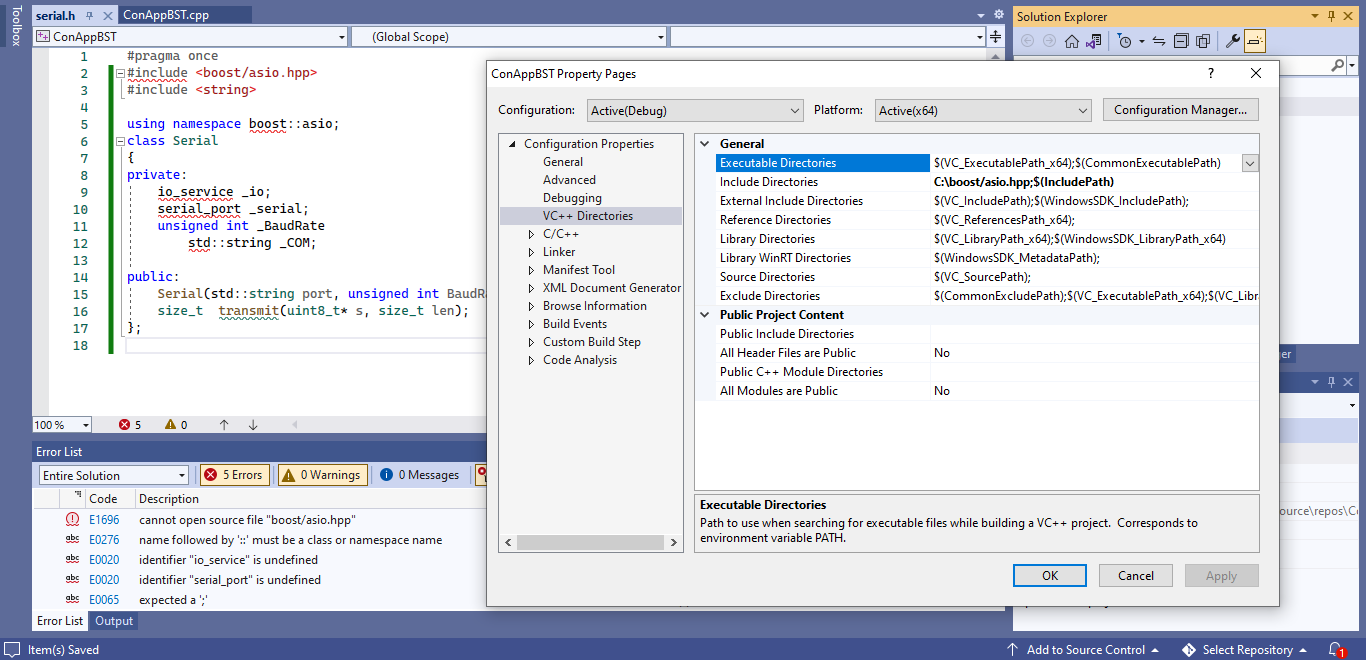
Task: Open Properties wrench icon in Solution Explorer
Action: (x=1232, y=41)
